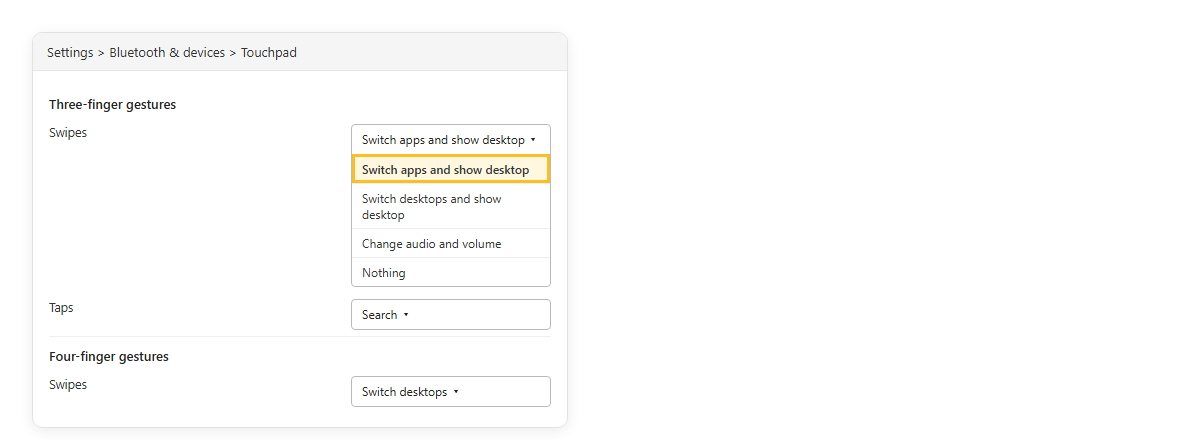Click the 'Four-finger gestures' heading
1200x440 pixels.
pos(109,357)
